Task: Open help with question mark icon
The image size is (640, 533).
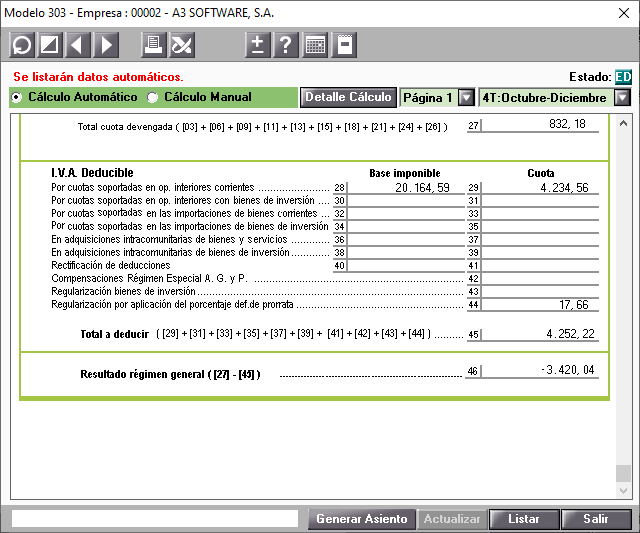Action: pyautogui.click(x=286, y=44)
